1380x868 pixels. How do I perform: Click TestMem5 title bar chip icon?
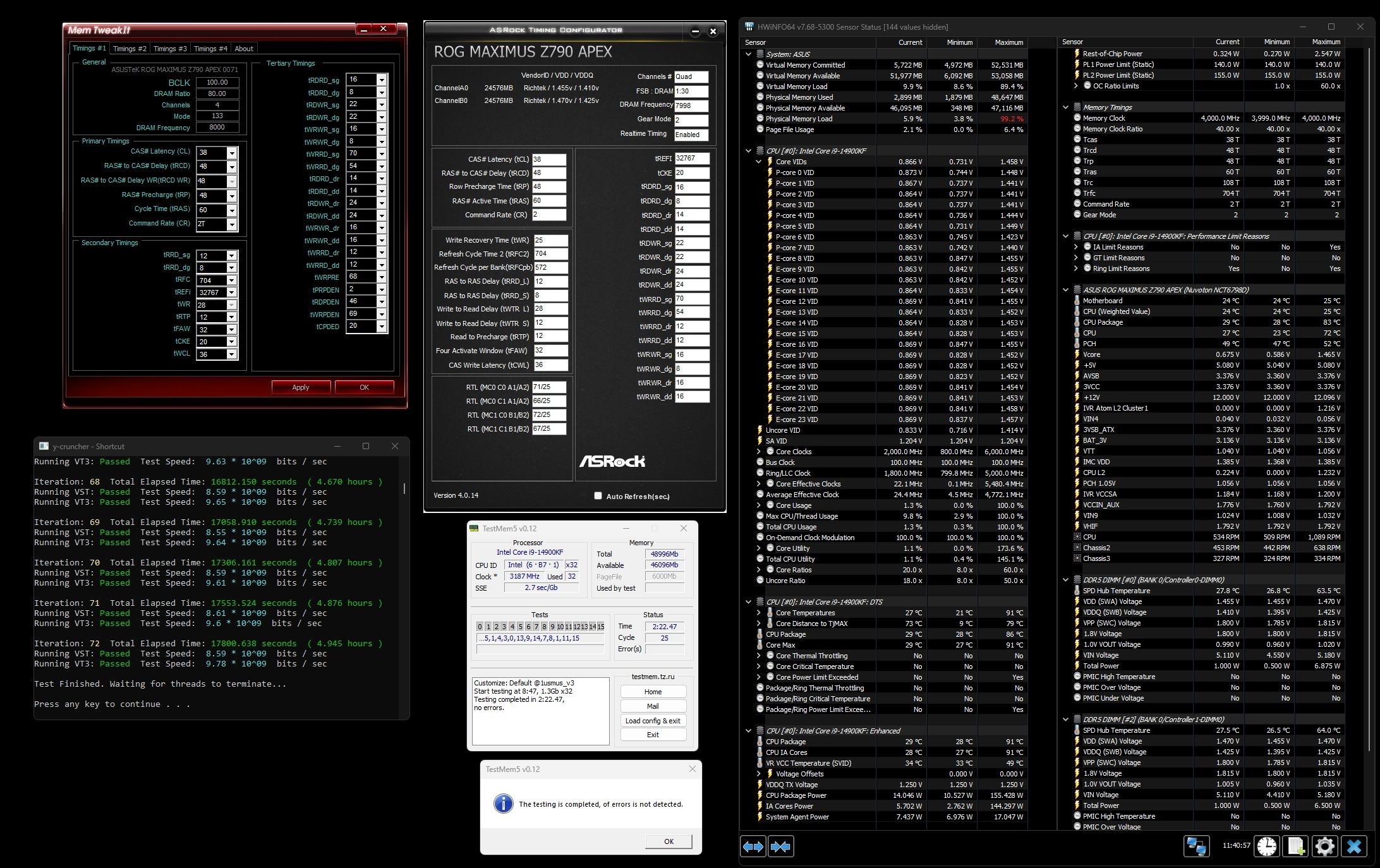click(x=475, y=529)
